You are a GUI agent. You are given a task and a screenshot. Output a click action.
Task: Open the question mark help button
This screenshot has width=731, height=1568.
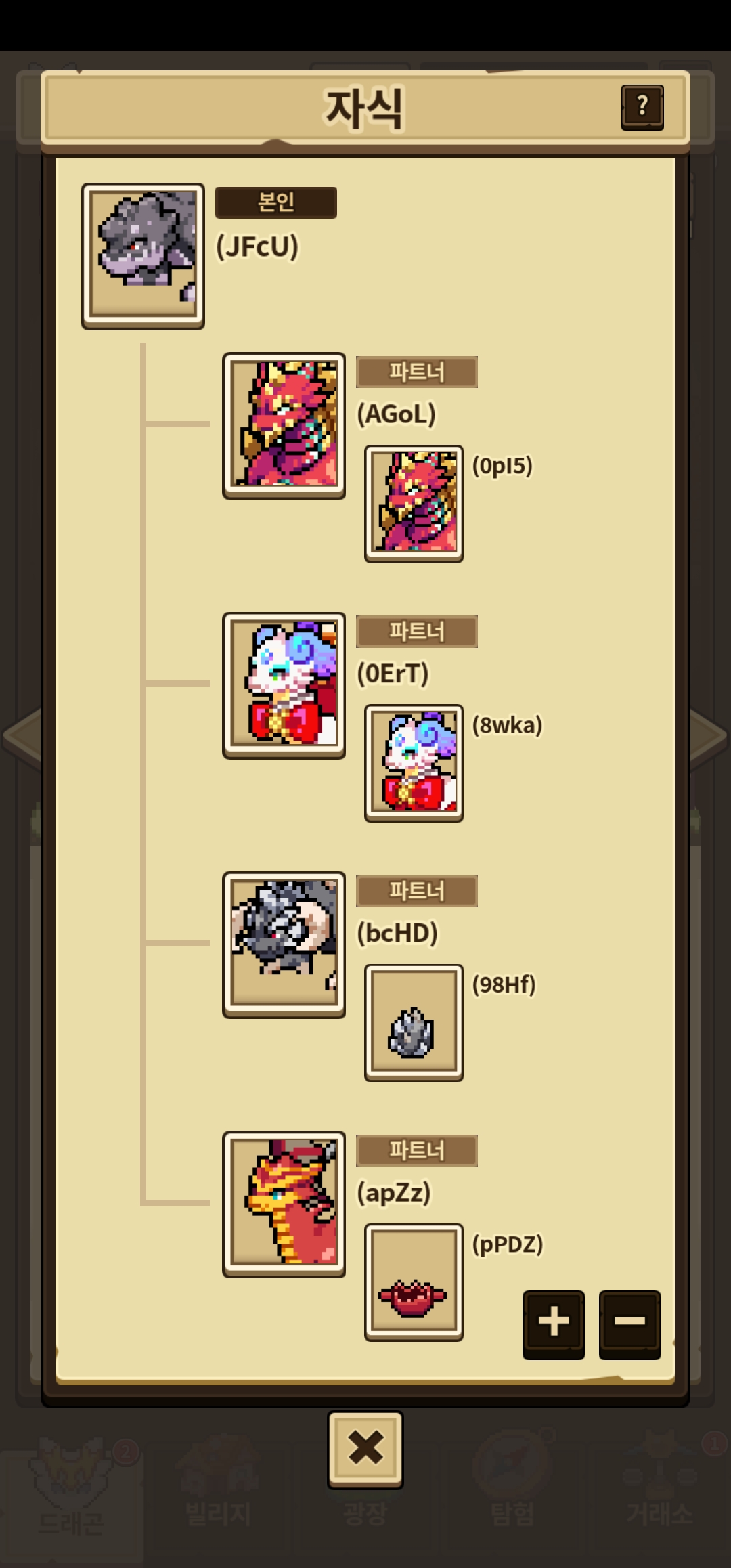coord(642,107)
